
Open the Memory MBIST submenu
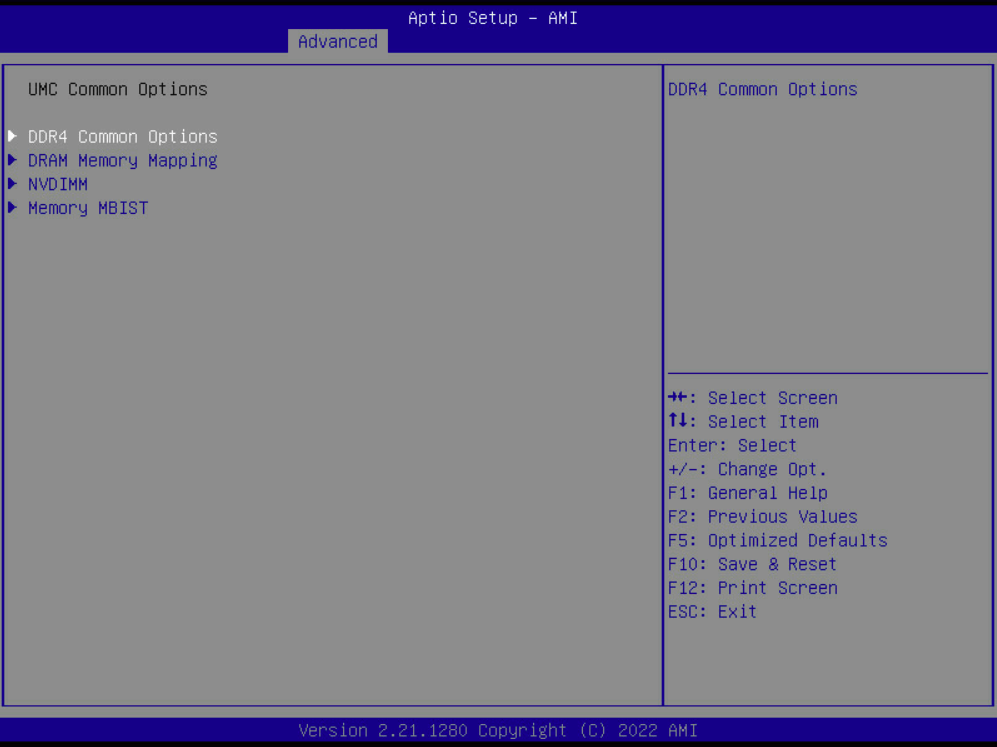pyautogui.click(x=88, y=209)
